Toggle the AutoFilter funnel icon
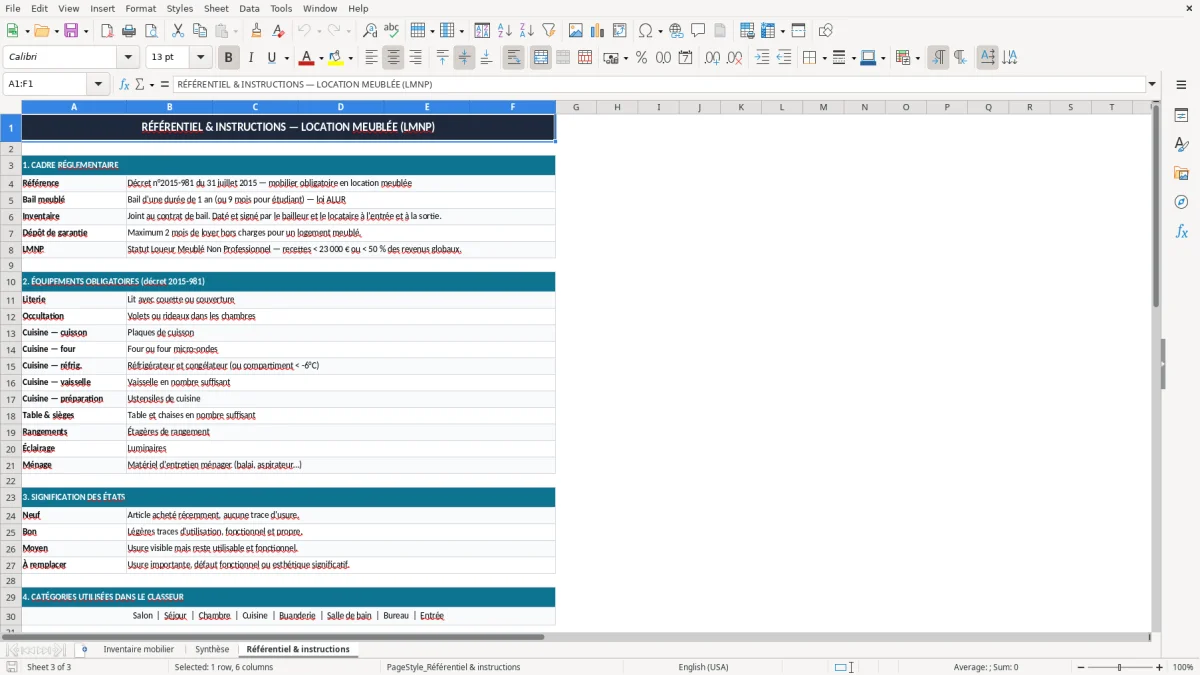The image size is (1200, 675). point(548,31)
